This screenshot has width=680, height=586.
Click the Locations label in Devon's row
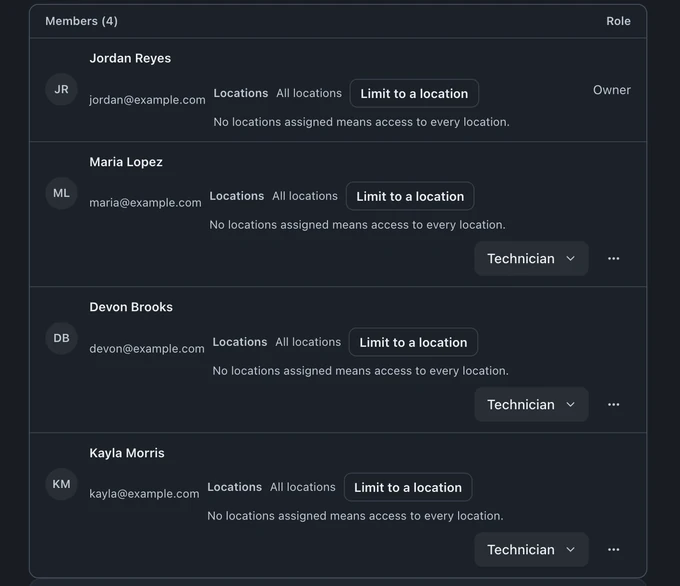click(240, 342)
